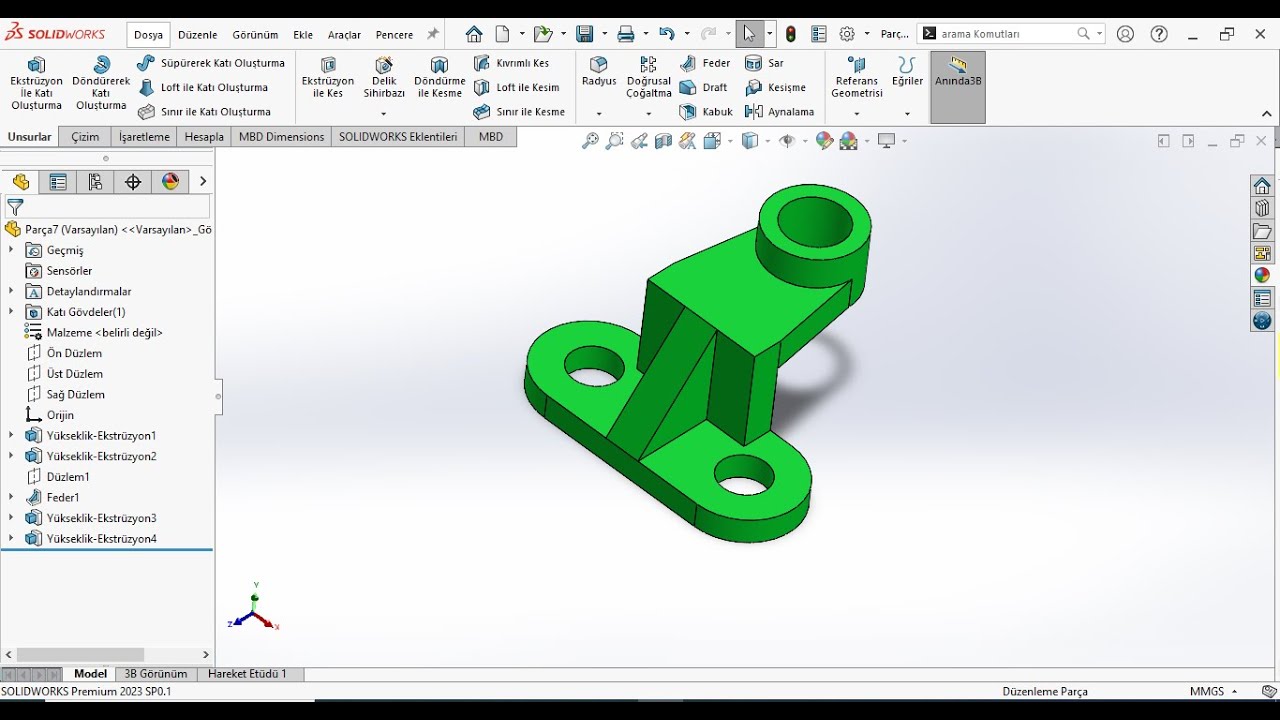The image size is (1280, 720).
Task: Select Ekstrüzyon ile Kes tool
Action: tap(328, 78)
